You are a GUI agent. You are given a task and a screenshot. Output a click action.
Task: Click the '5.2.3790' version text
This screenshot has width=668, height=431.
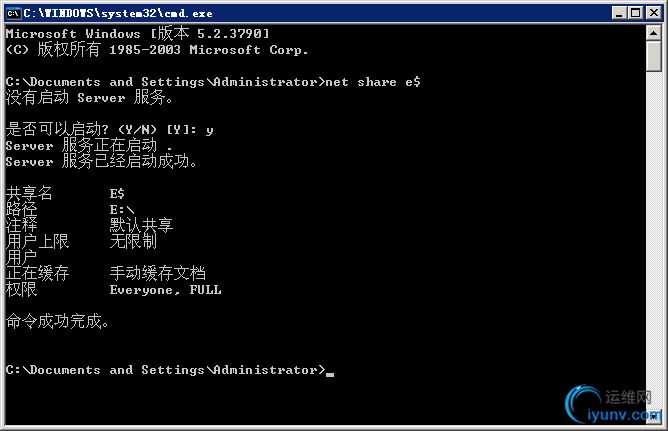[x=229, y=33]
